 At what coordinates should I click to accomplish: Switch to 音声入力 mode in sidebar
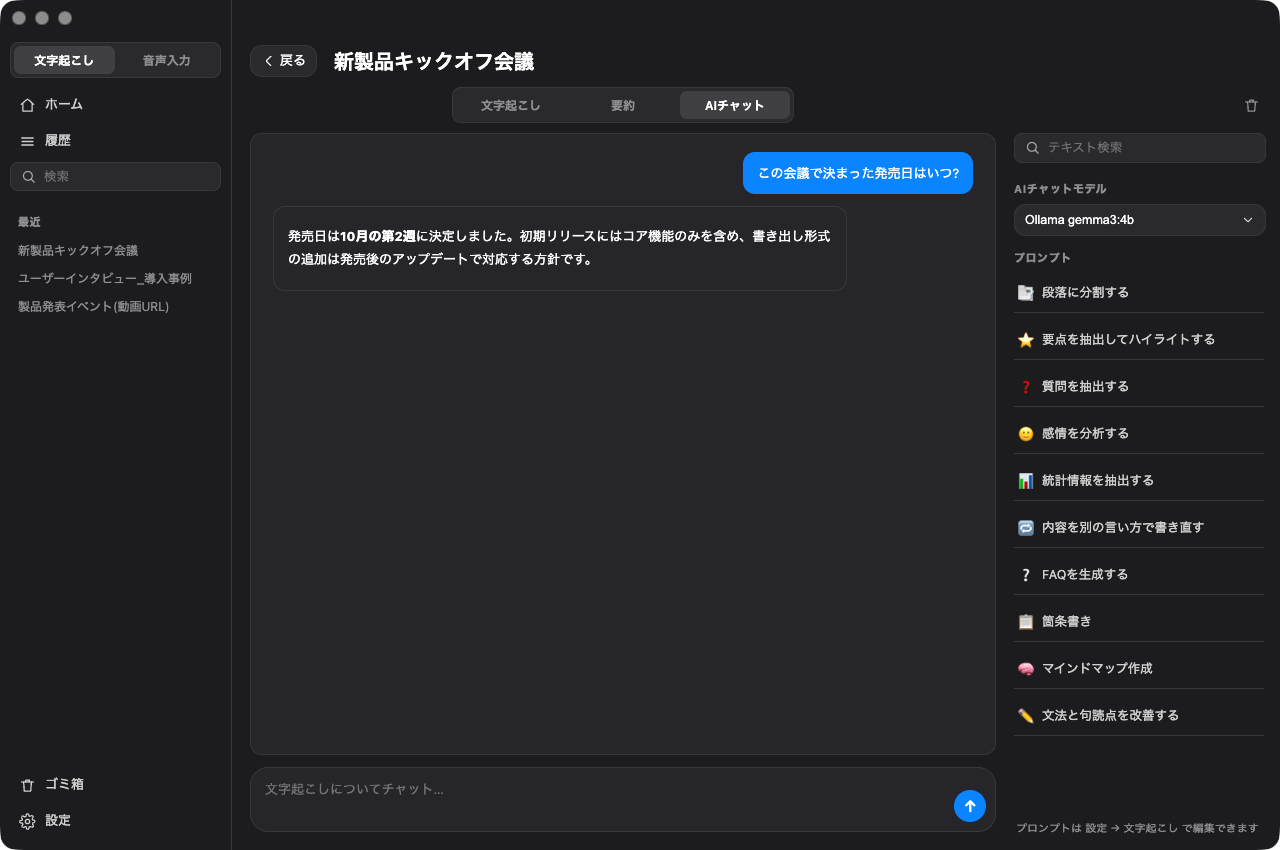[166, 60]
